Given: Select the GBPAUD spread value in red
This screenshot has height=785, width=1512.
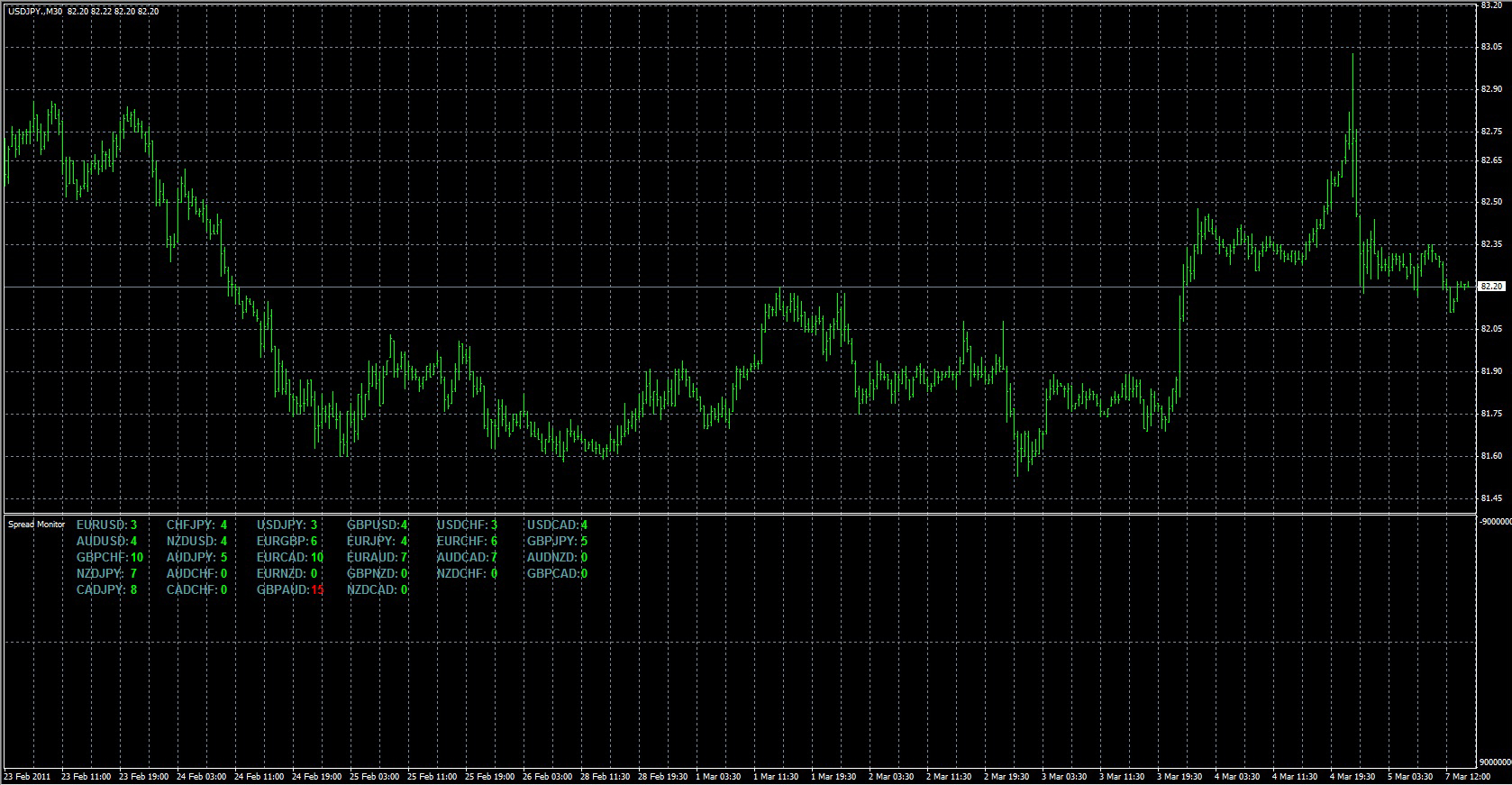Looking at the screenshot, I should [x=316, y=589].
